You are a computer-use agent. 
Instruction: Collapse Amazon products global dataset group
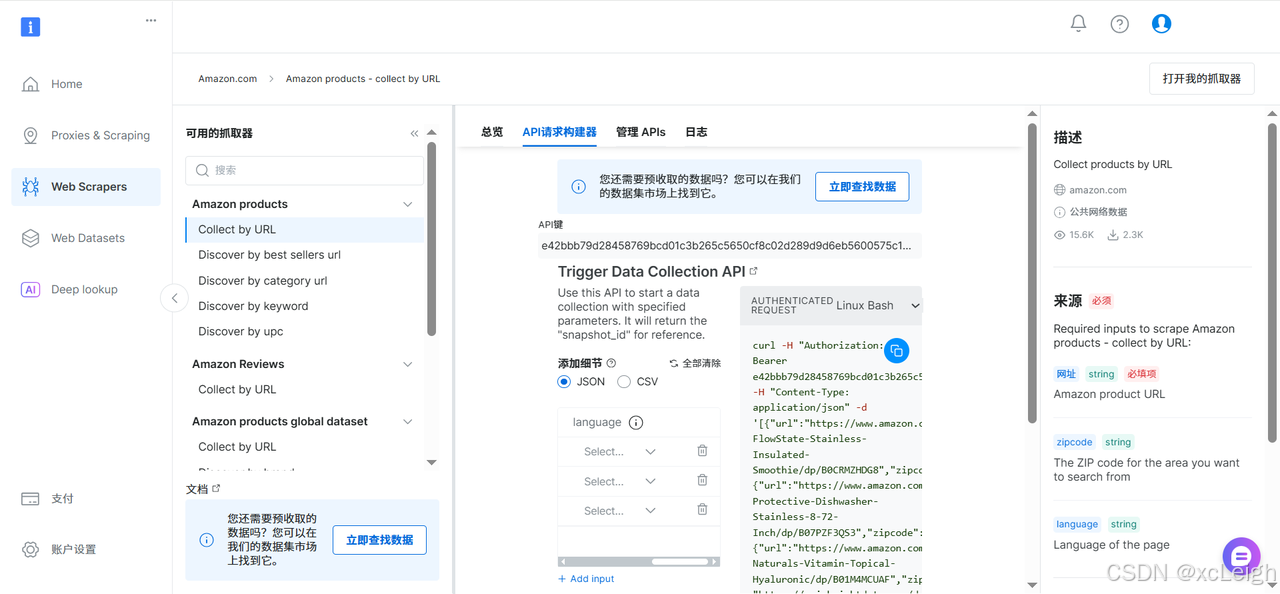407,422
